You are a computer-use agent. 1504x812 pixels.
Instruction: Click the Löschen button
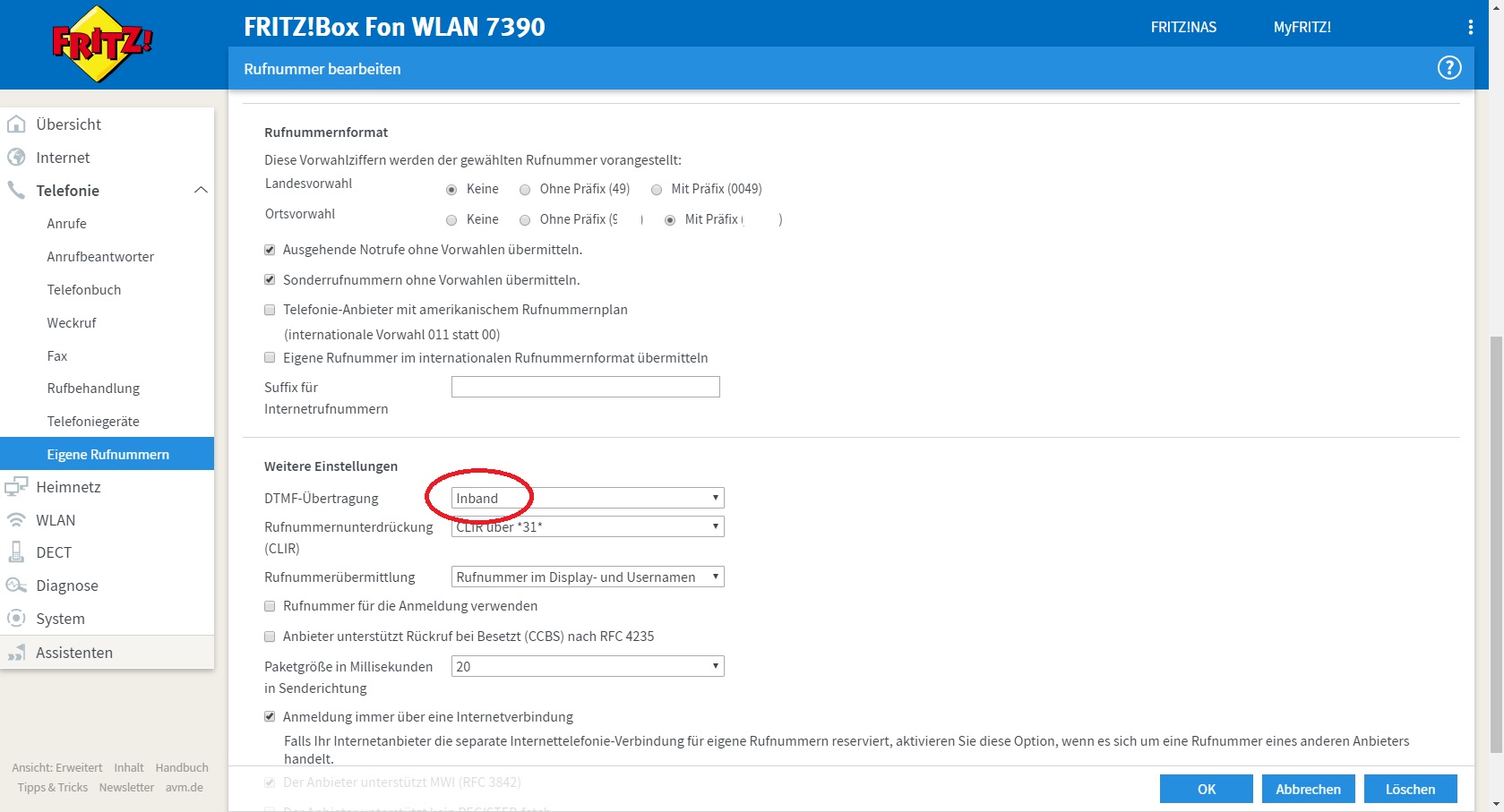(x=1410, y=789)
